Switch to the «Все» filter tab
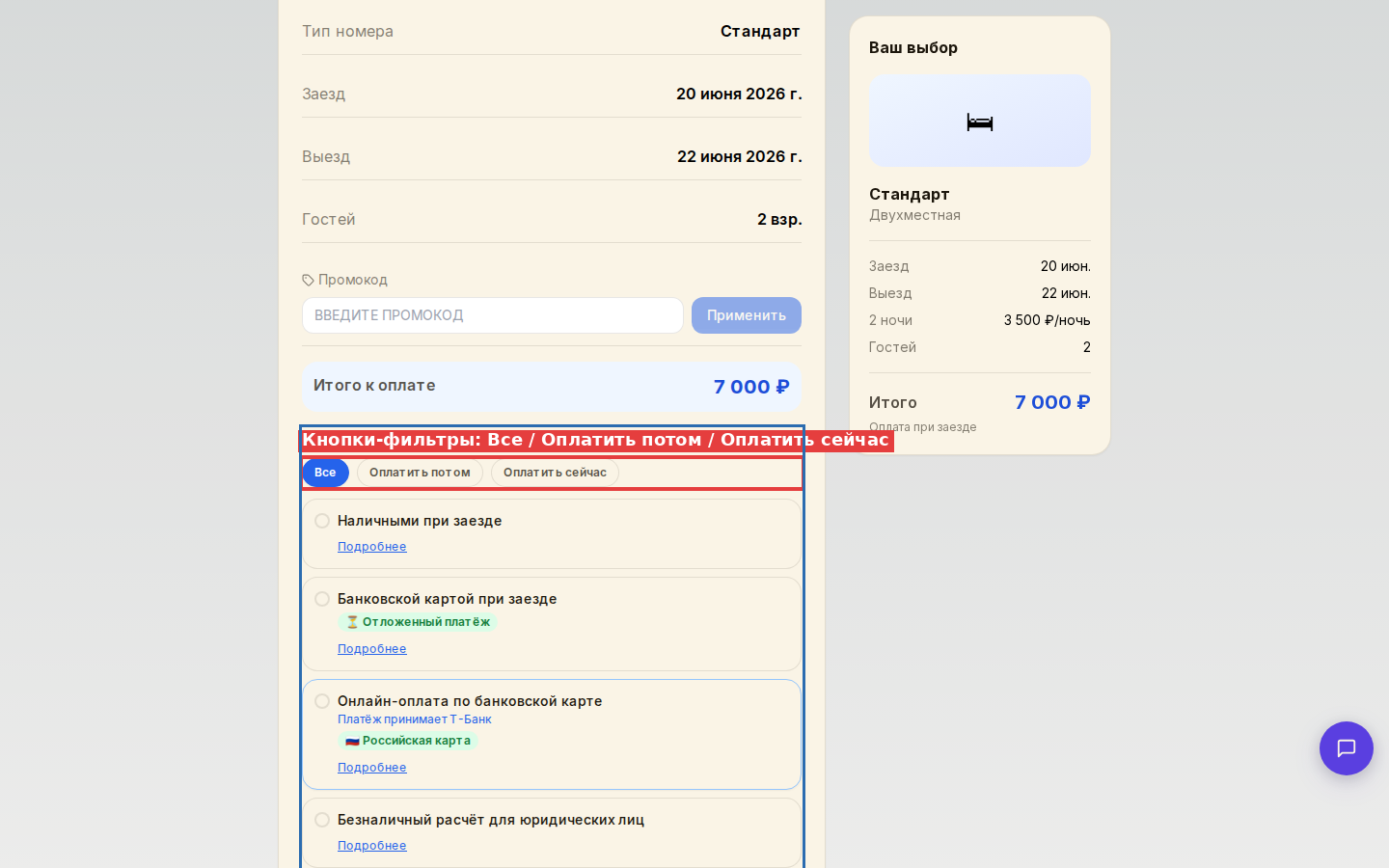 click(325, 473)
